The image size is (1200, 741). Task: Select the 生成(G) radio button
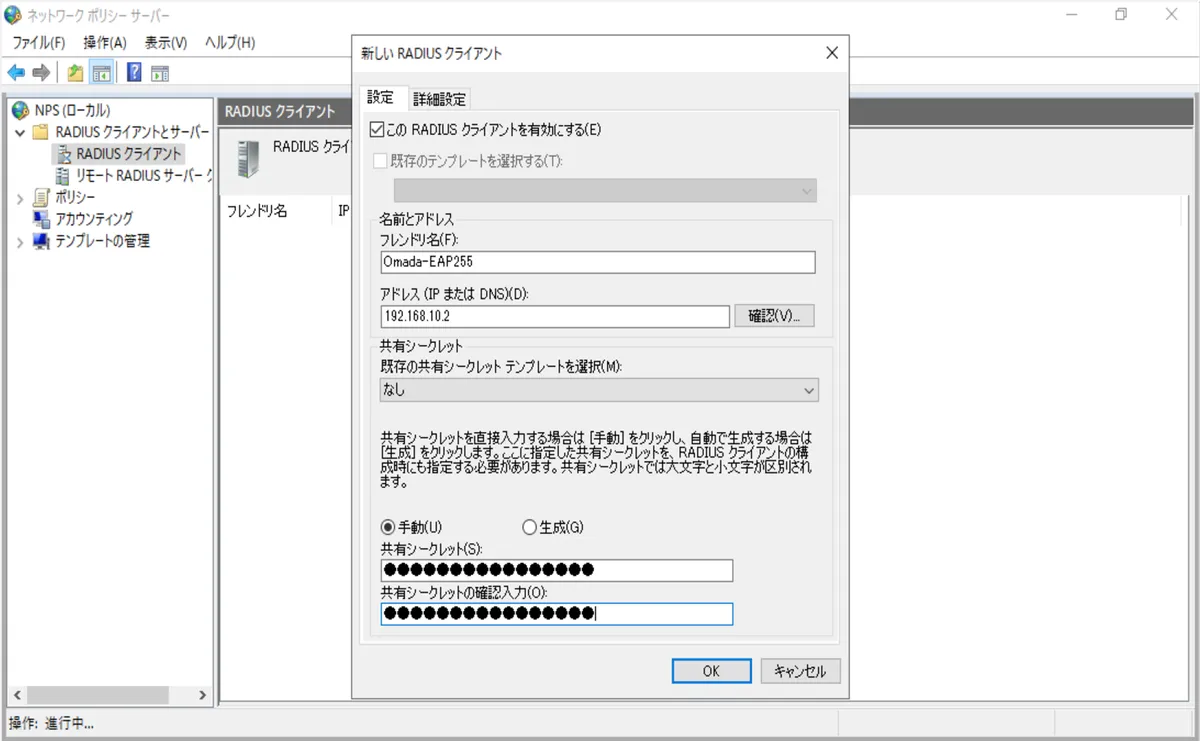(529, 527)
